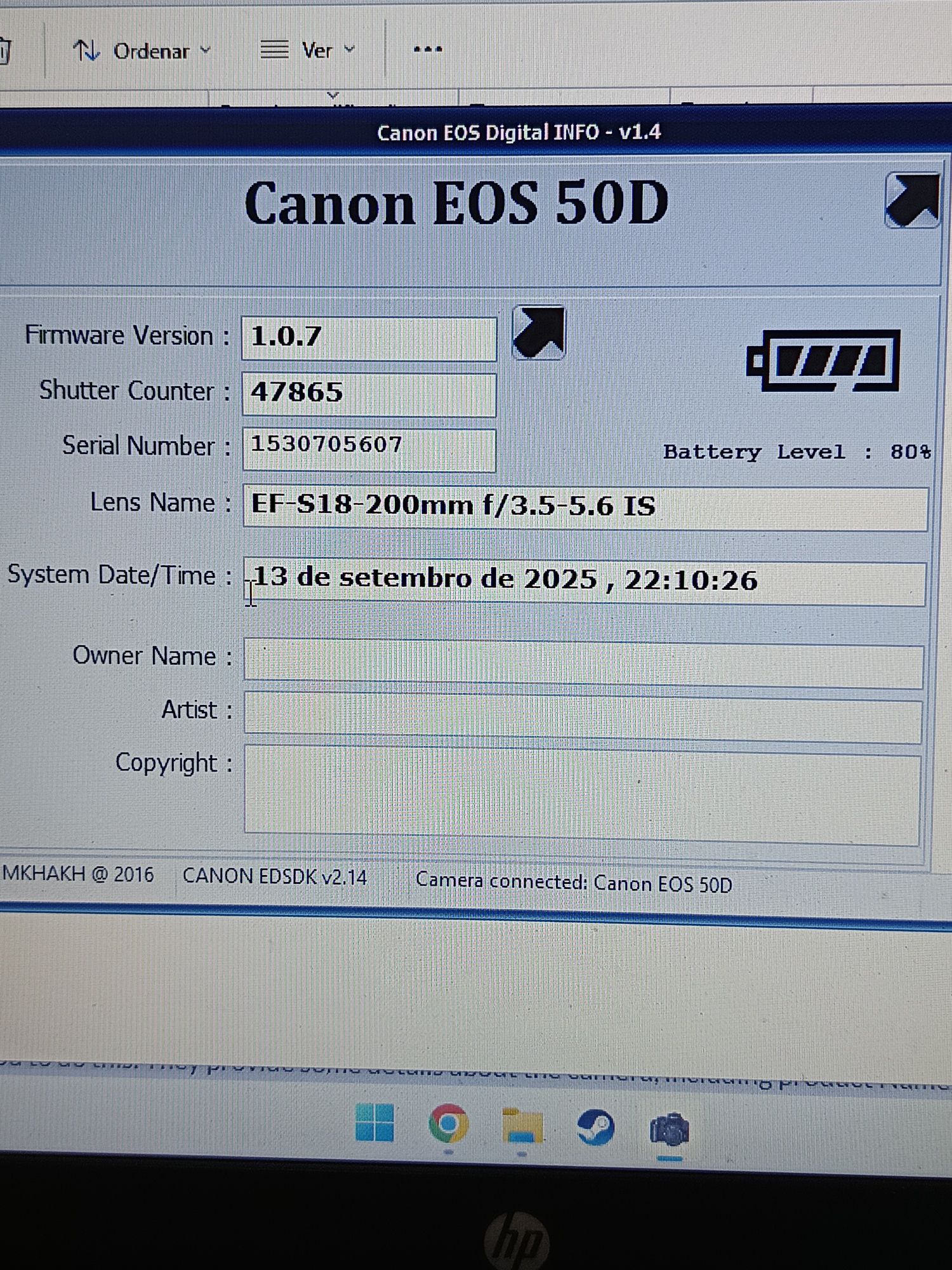Click the Firmware Version field 1.0.7
The height and width of the screenshot is (1270, 952).
point(369,338)
